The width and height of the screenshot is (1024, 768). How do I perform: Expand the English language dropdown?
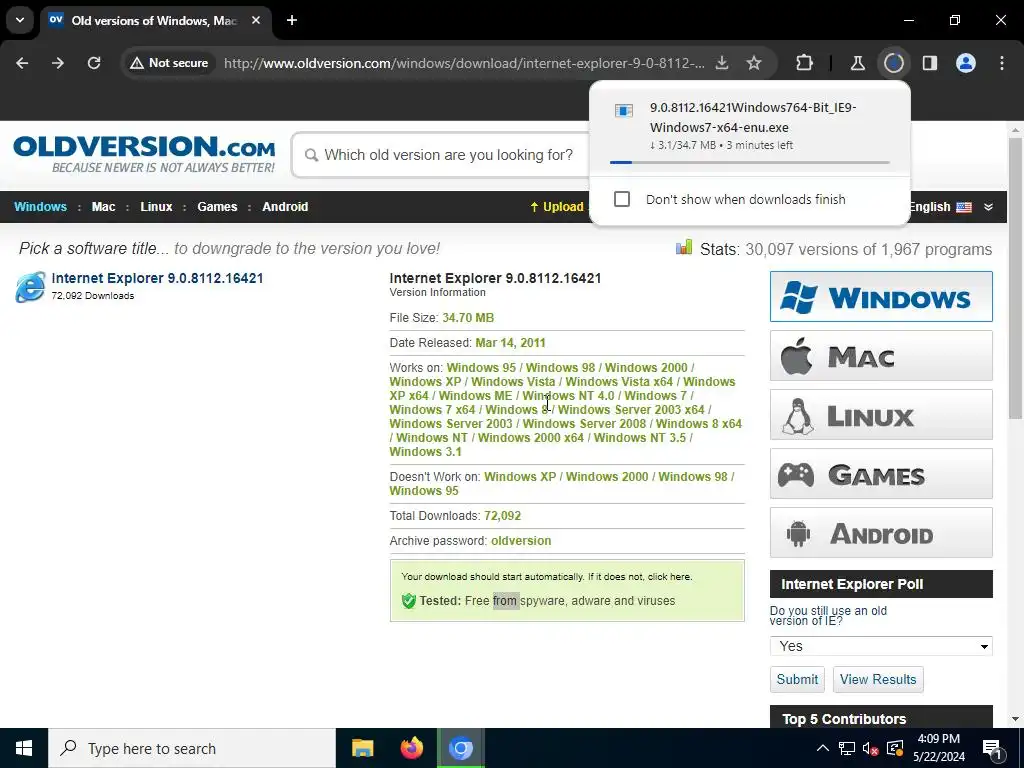[x=988, y=207]
